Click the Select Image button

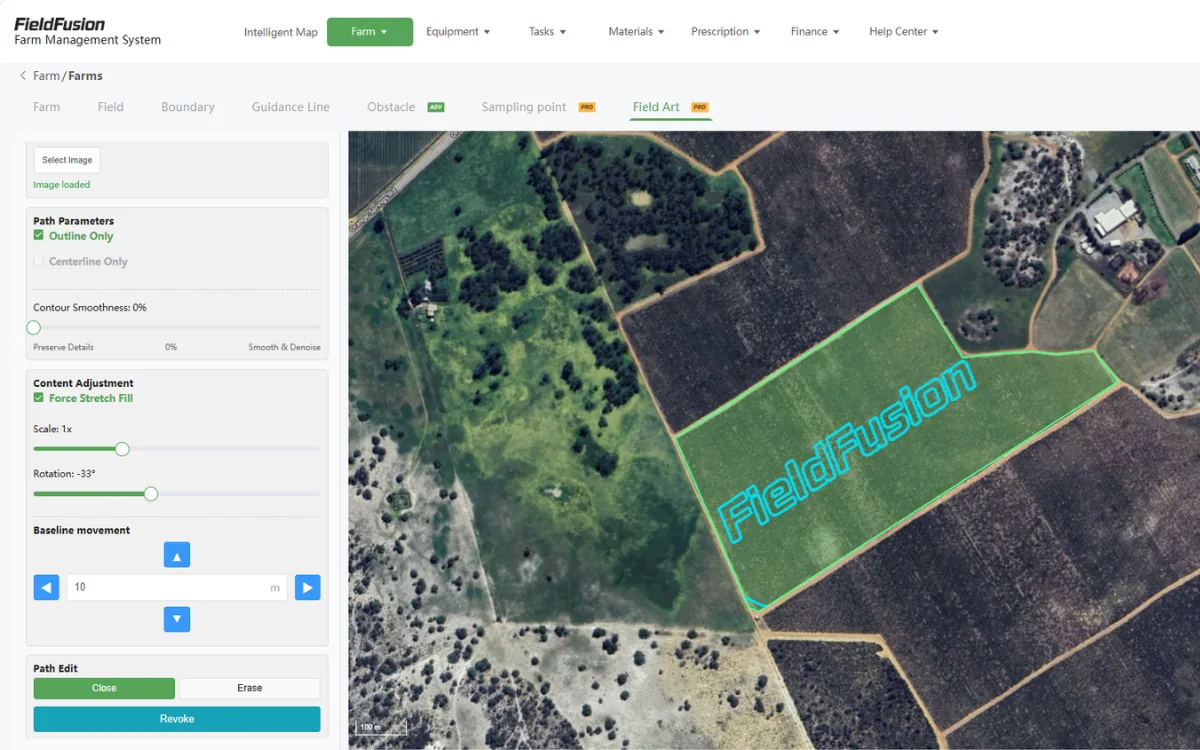tap(67, 160)
